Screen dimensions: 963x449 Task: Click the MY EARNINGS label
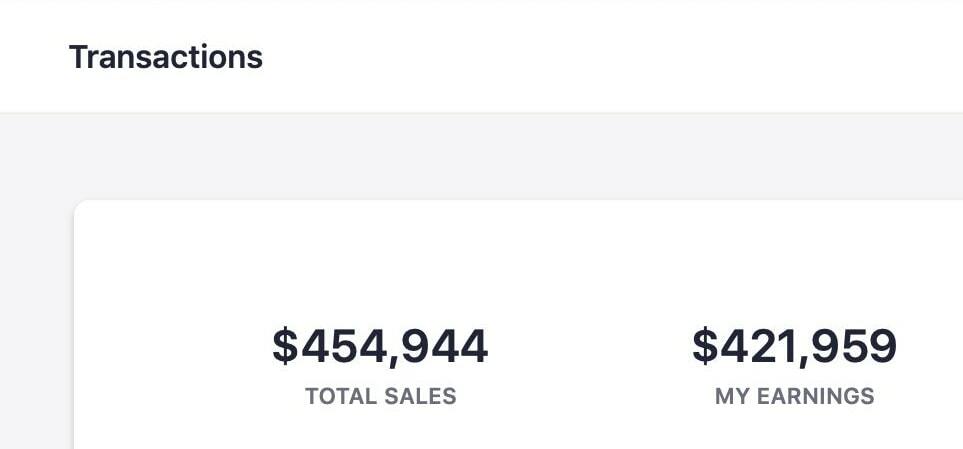click(x=794, y=396)
